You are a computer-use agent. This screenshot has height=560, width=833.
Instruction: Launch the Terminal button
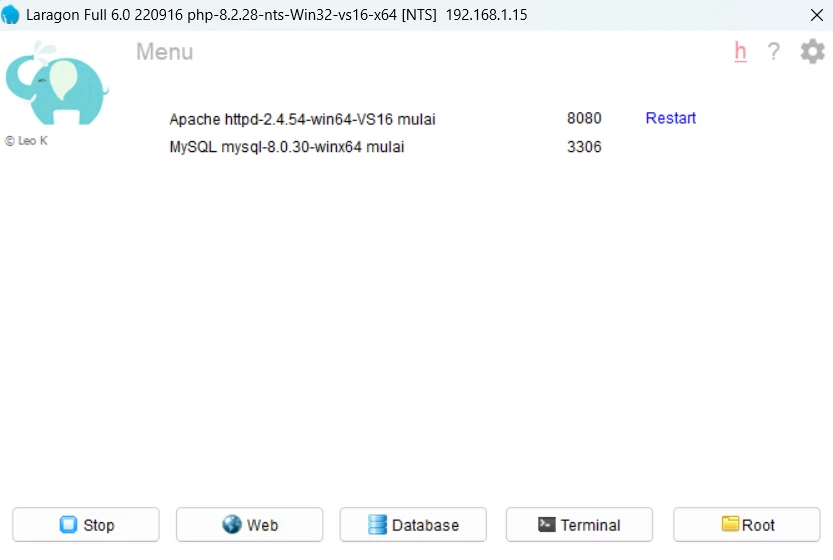point(579,524)
